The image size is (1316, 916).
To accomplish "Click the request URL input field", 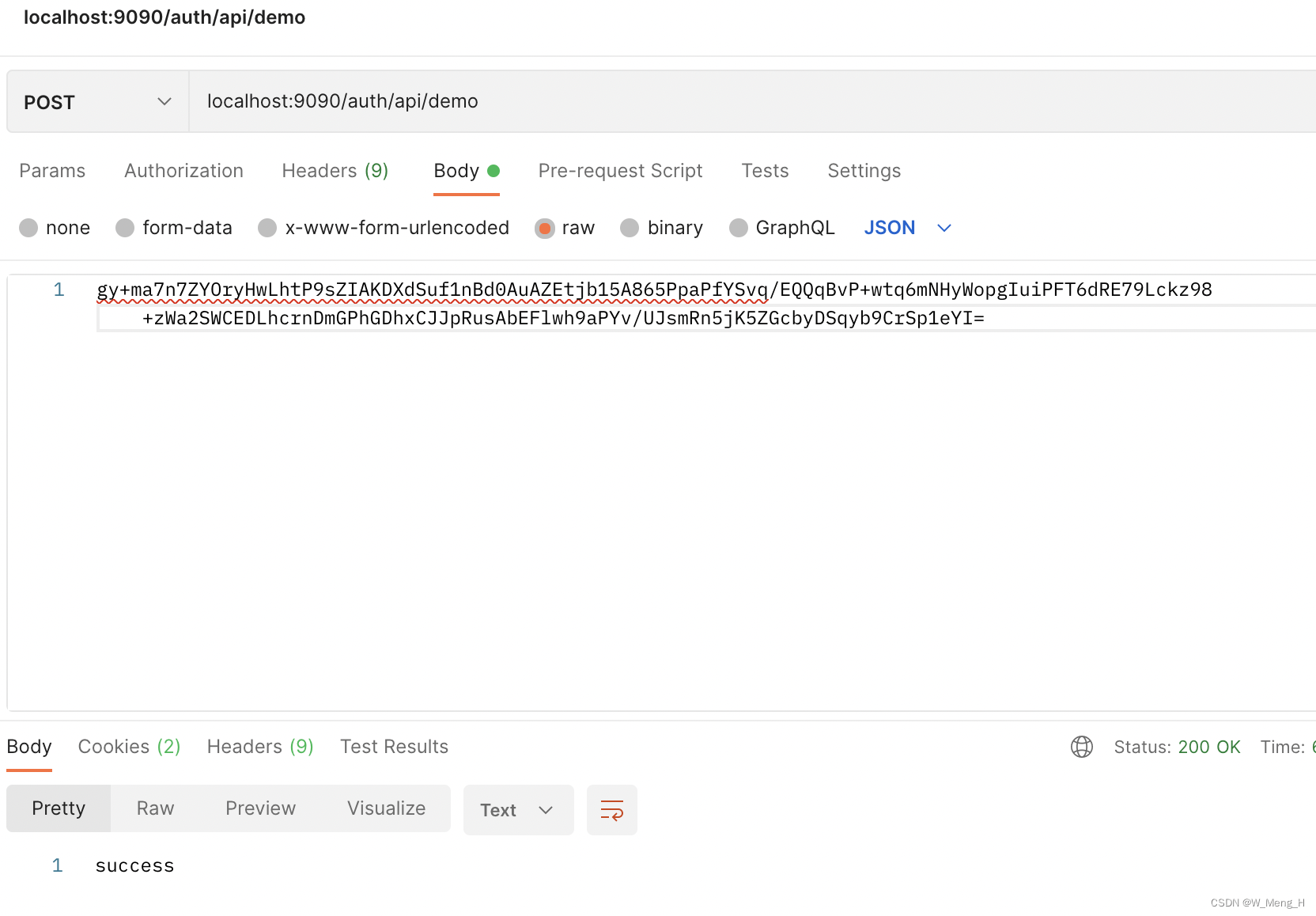I will [751, 101].
